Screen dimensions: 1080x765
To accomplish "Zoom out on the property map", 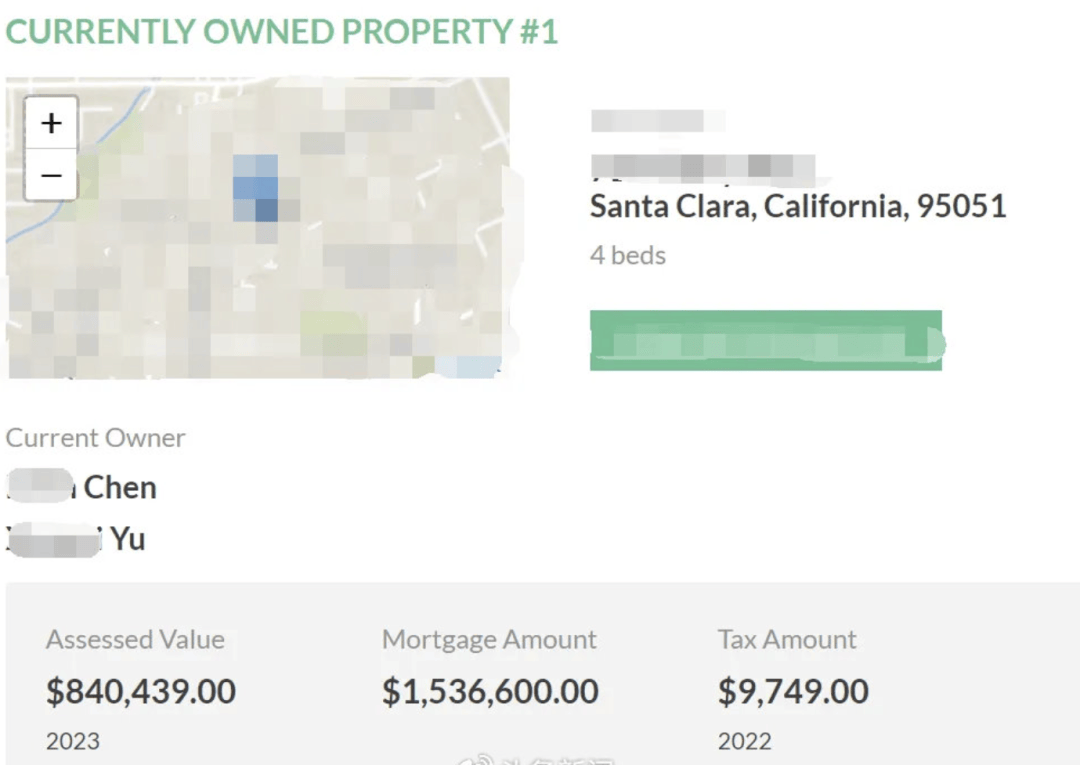I will [51, 175].
